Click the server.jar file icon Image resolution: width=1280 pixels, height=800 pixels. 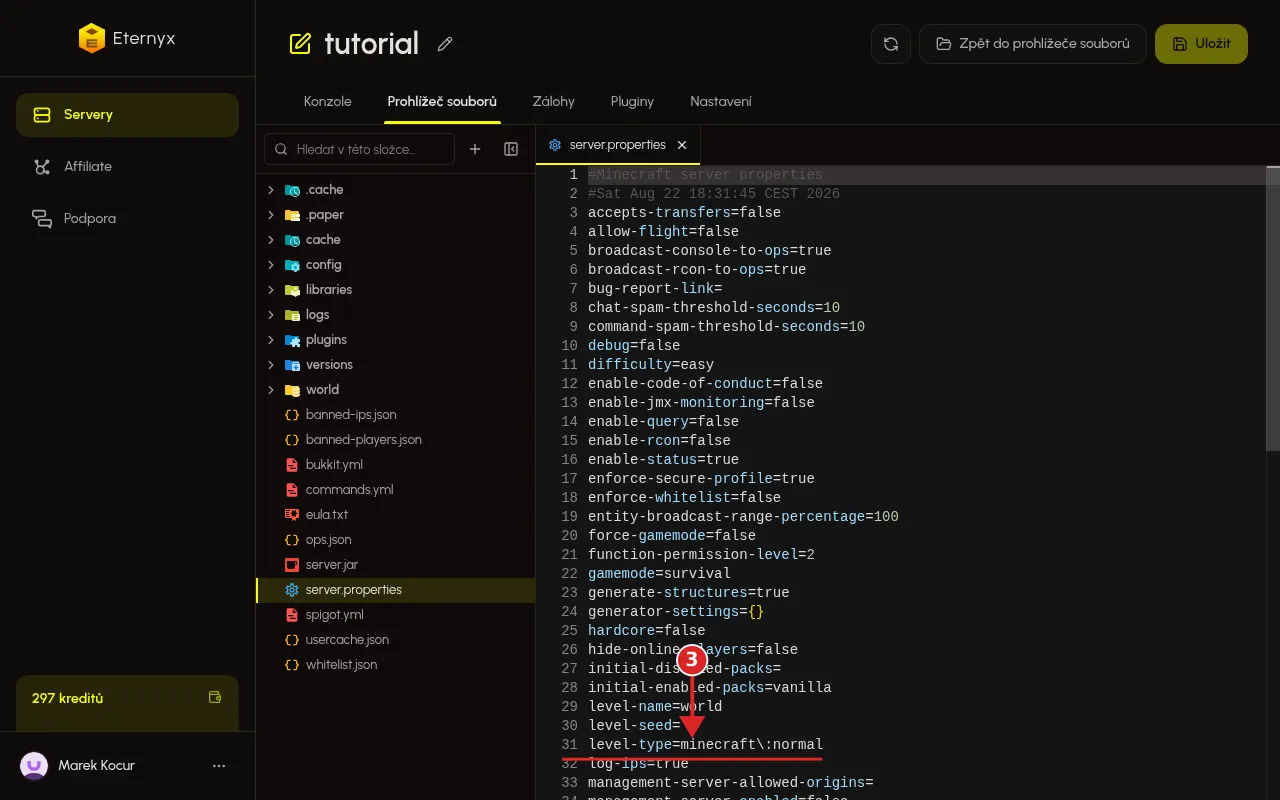[x=292, y=565]
